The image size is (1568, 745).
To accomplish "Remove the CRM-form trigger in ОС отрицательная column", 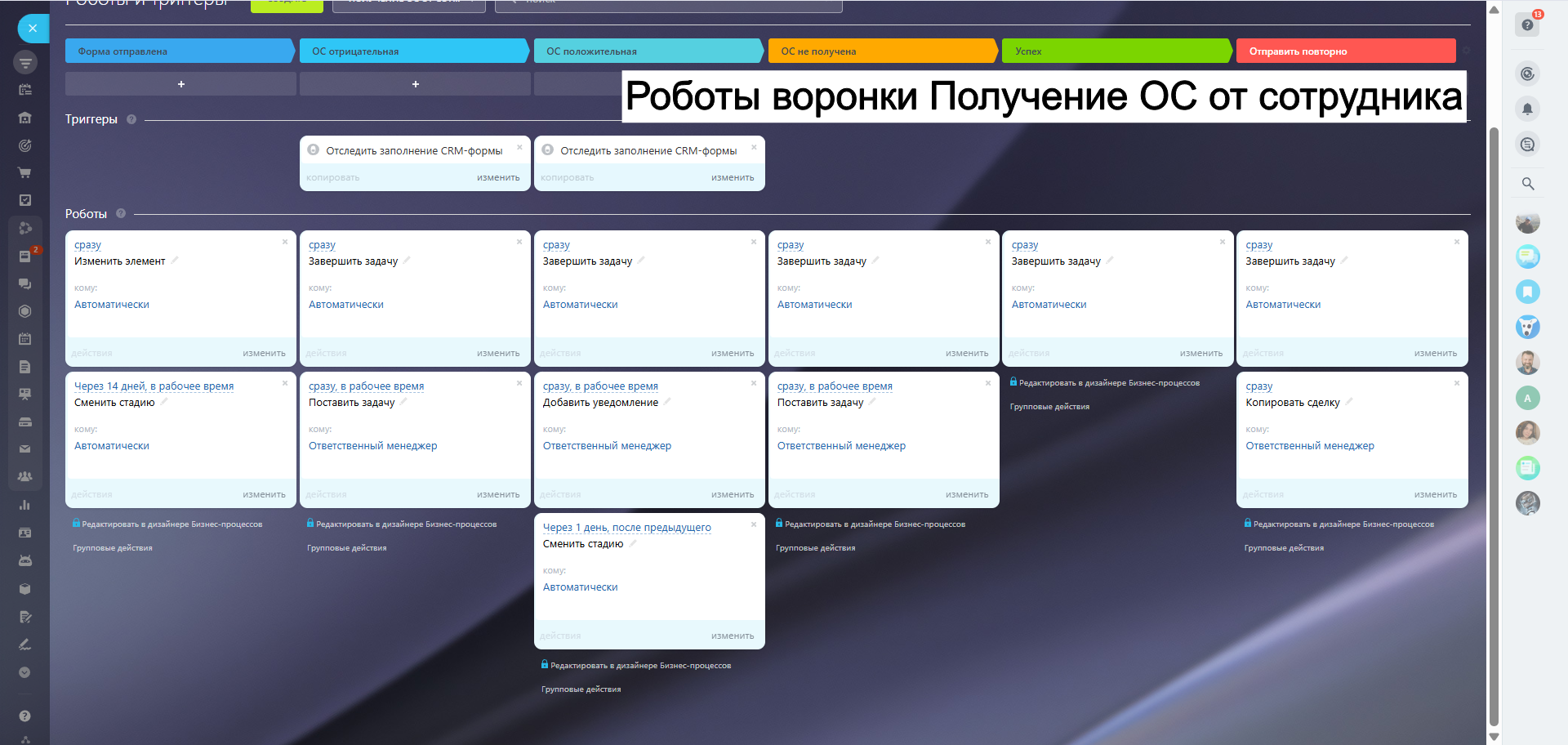I will pos(519,147).
